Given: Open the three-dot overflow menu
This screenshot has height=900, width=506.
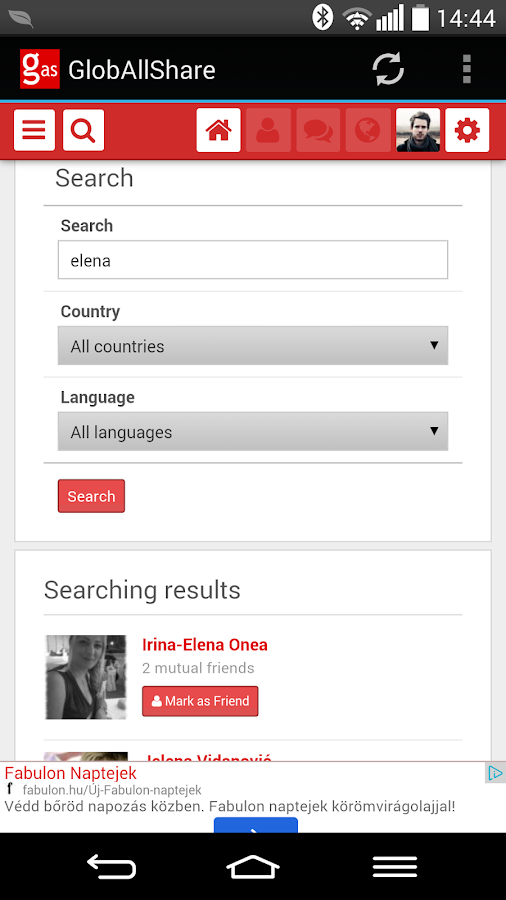Looking at the screenshot, I should coord(467,69).
